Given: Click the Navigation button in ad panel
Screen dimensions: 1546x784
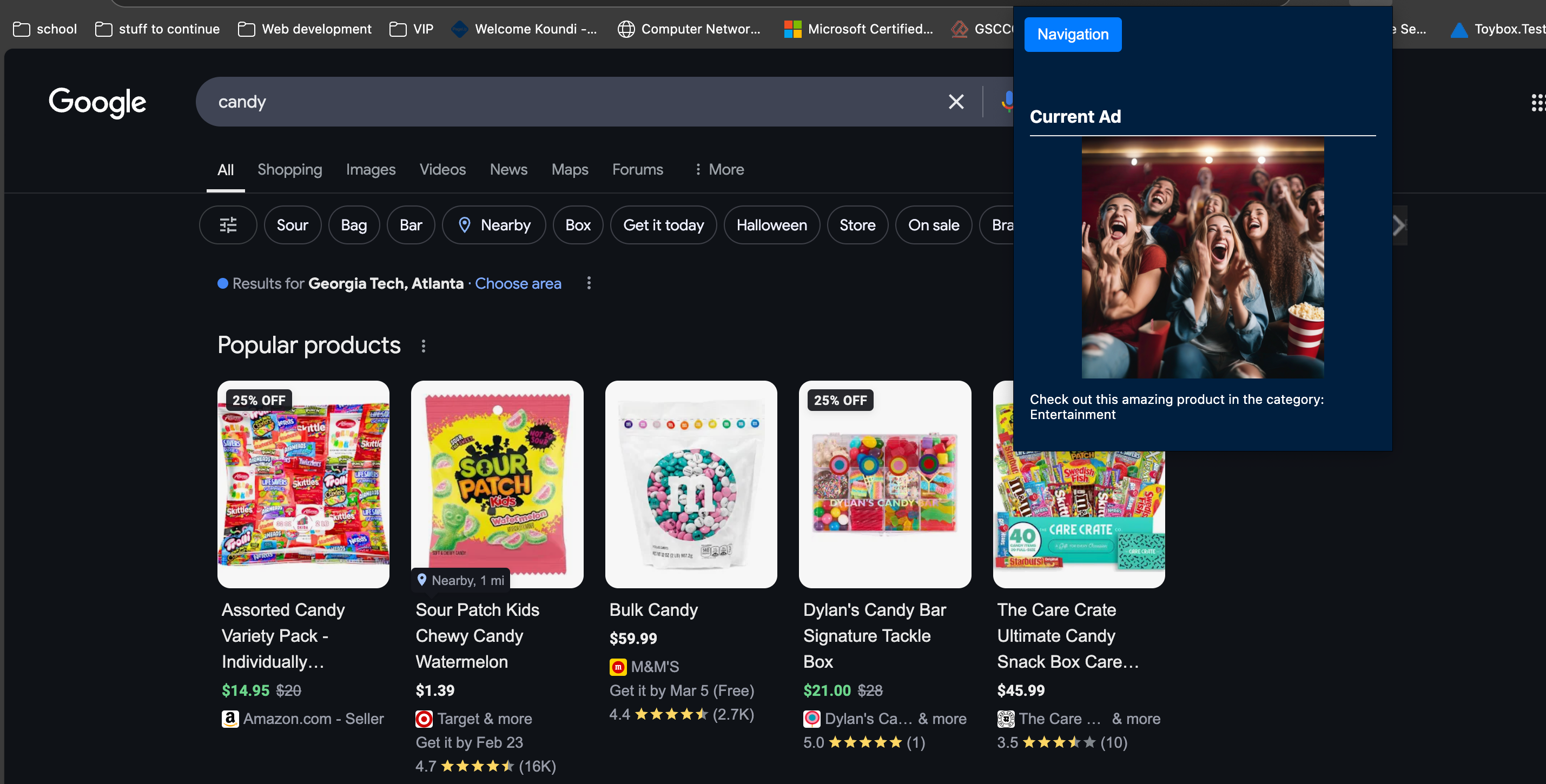Looking at the screenshot, I should point(1073,35).
